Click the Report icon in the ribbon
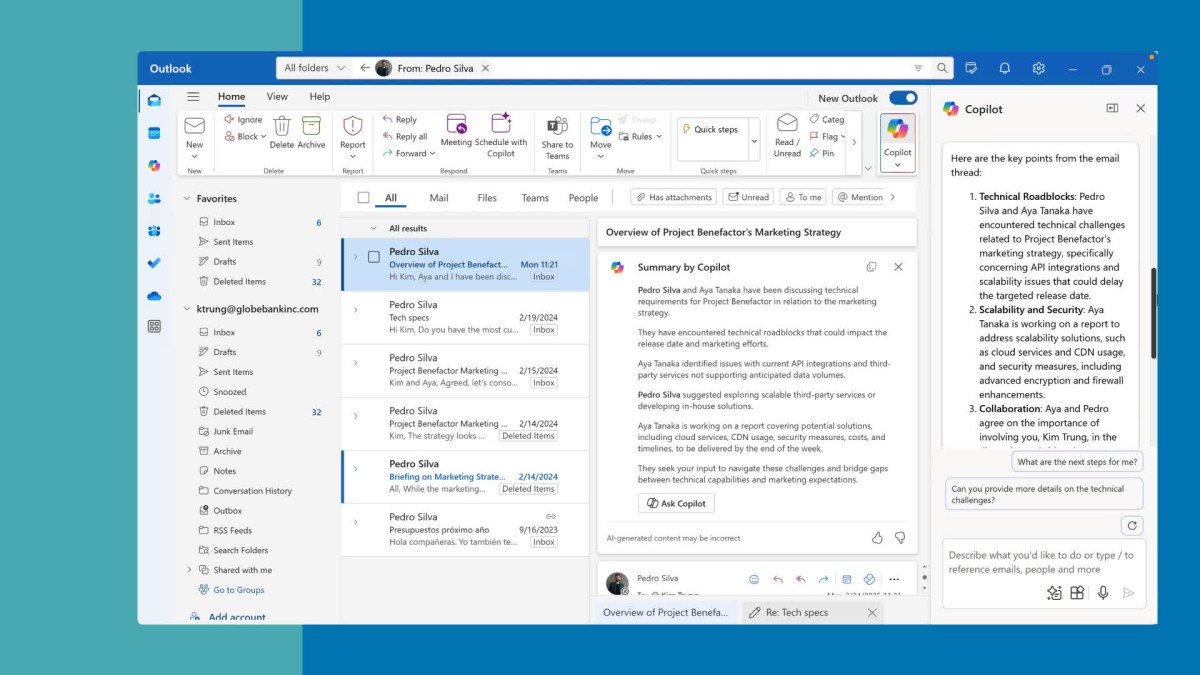 pyautogui.click(x=352, y=126)
